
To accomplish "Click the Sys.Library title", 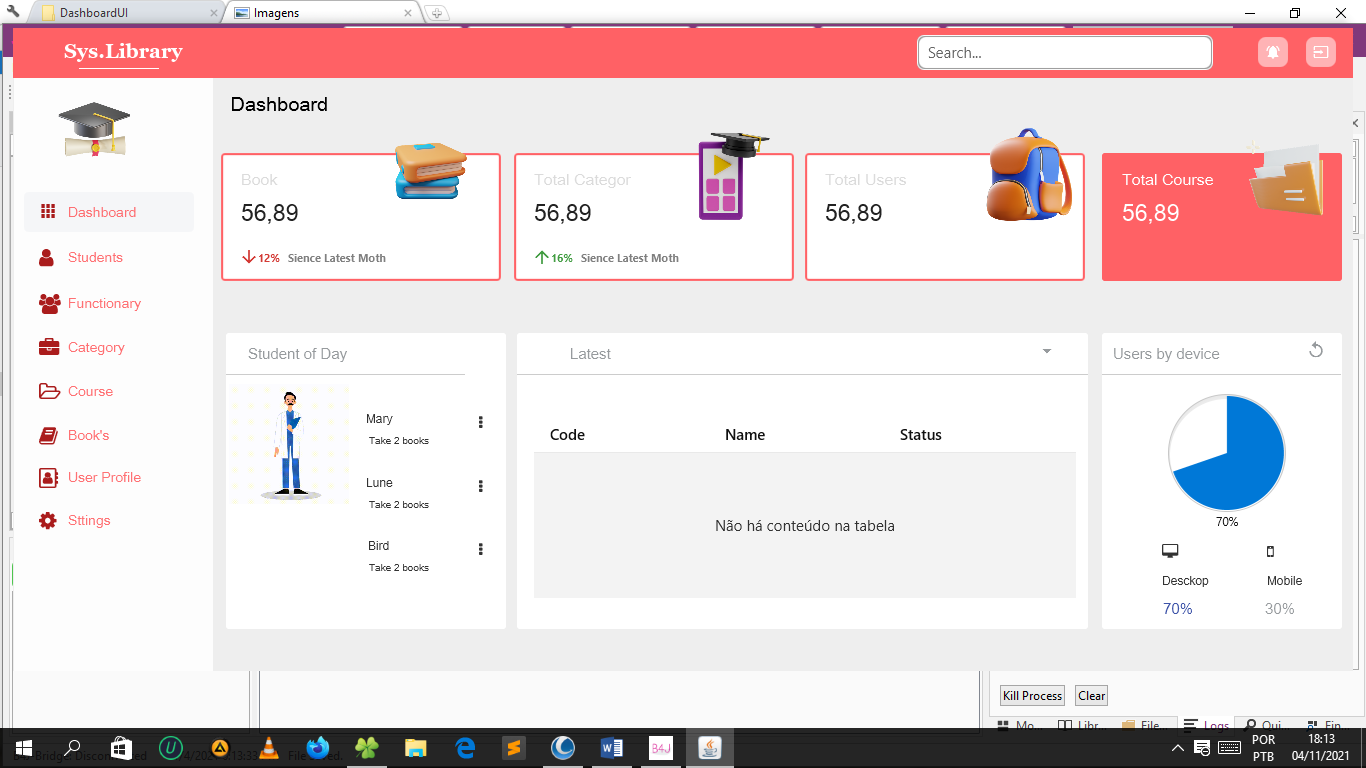I will pyautogui.click(x=123, y=51).
